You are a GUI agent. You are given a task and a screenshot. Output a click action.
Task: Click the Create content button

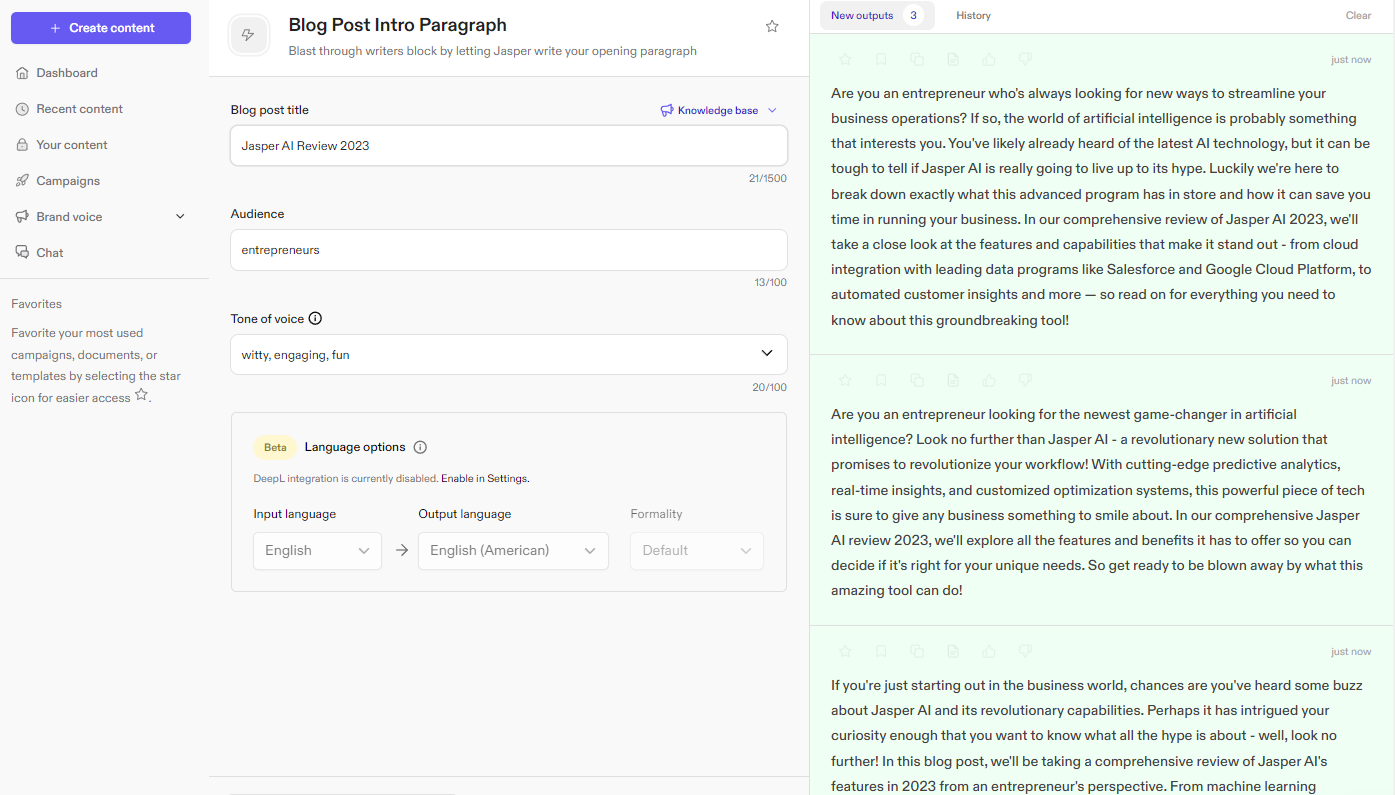(101, 28)
